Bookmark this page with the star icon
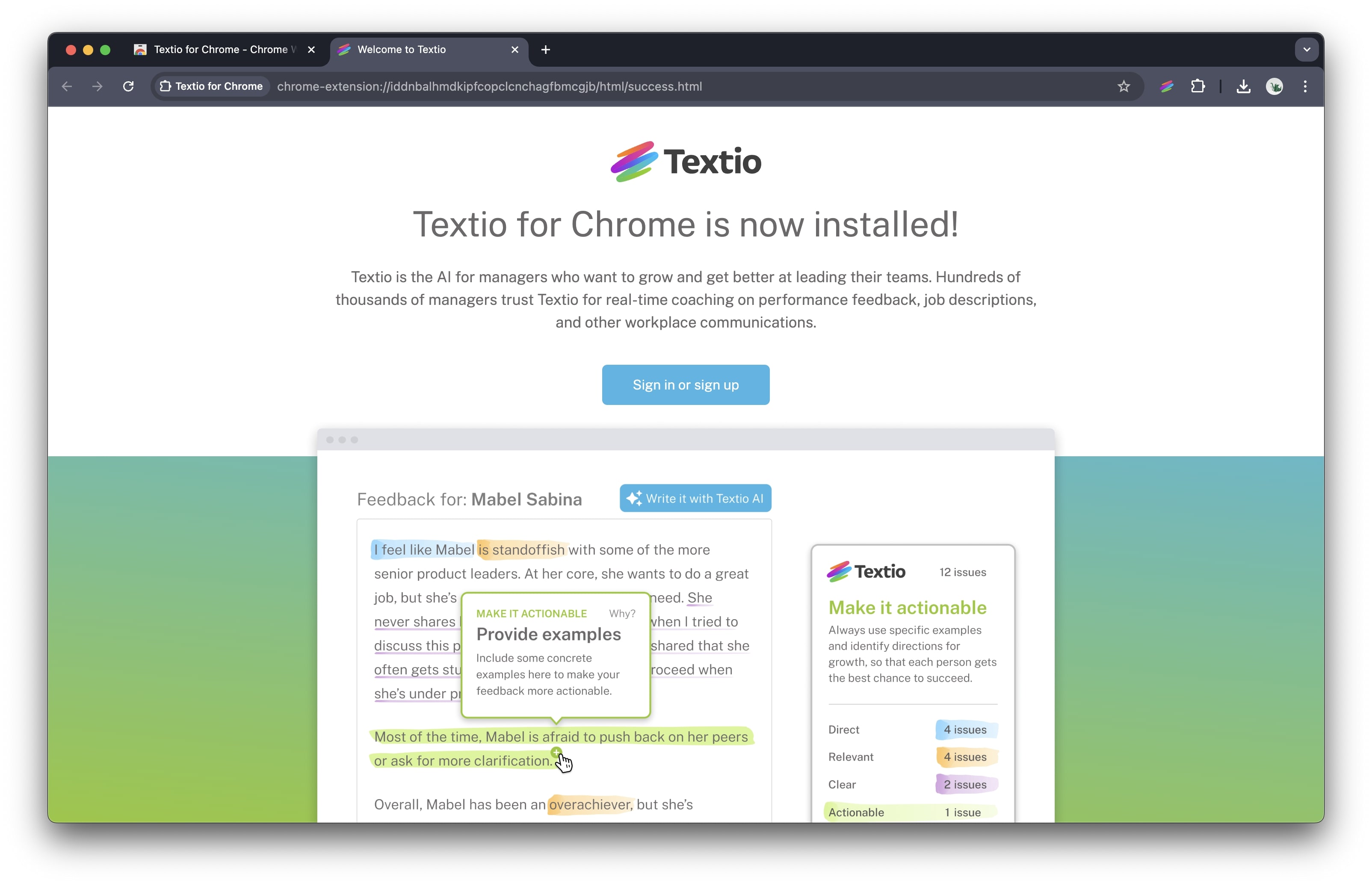This screenshot has width=1372, height=886. click(1124, 86)
